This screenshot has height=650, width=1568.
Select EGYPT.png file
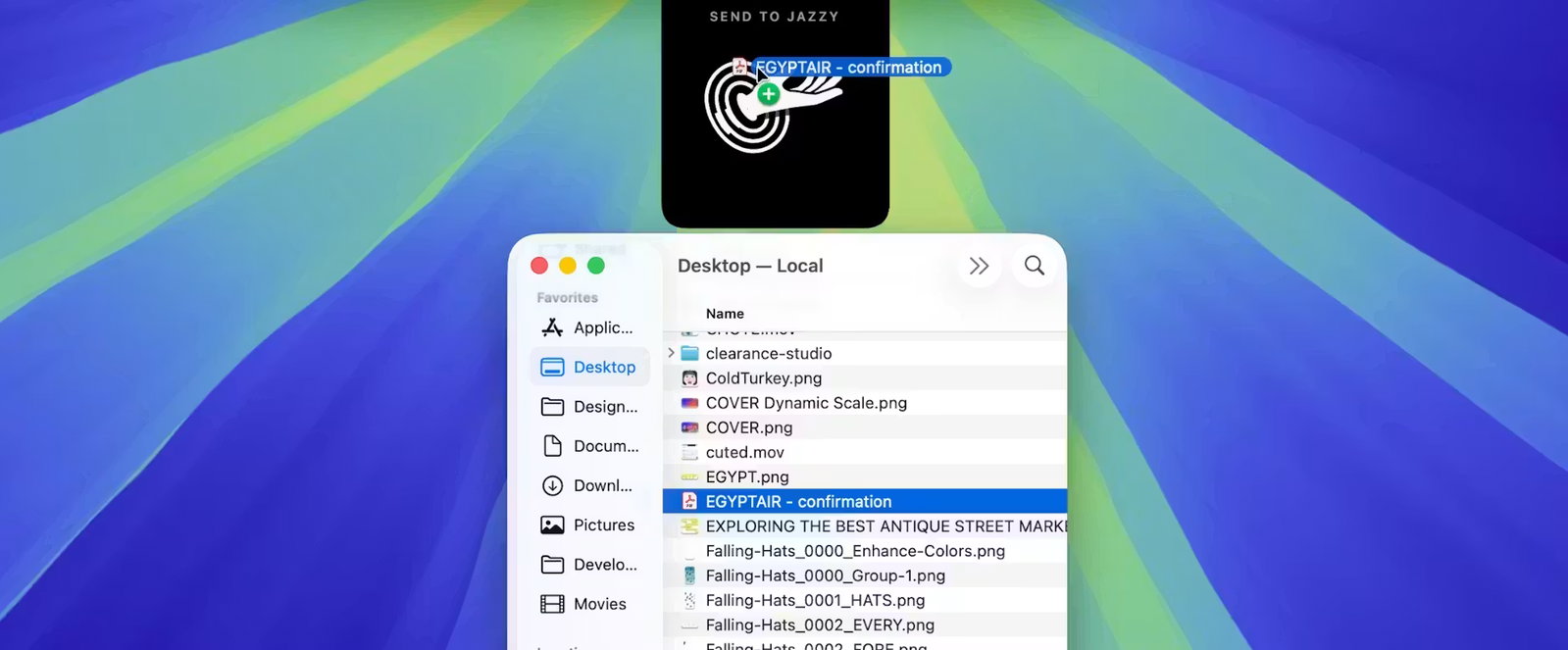(x=865, y=476)
